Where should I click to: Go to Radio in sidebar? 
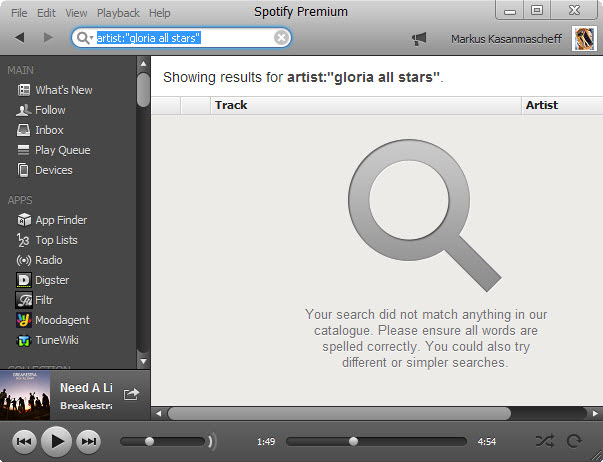pos(48,260)
